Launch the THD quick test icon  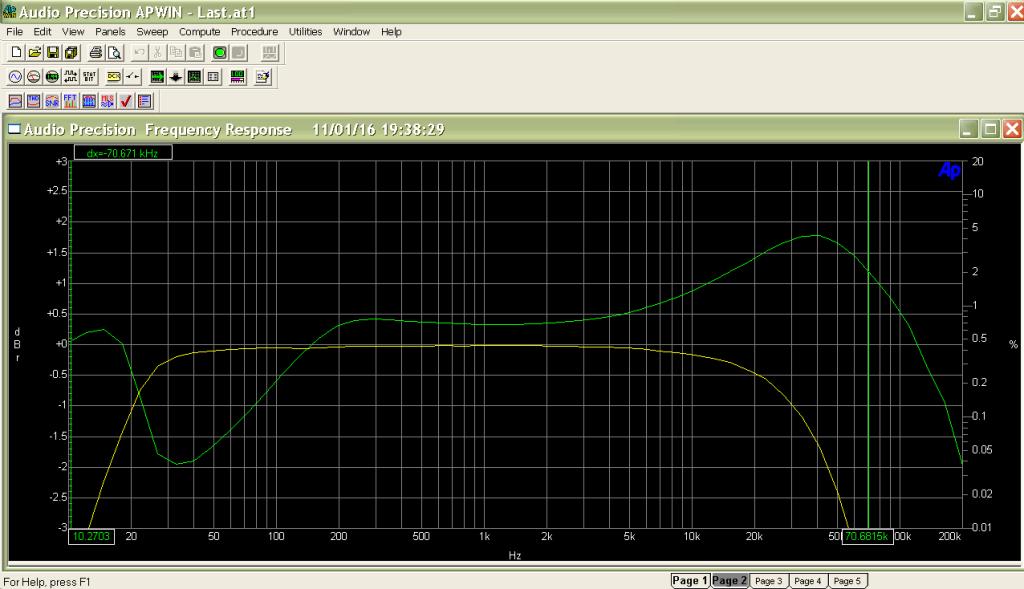pyautogui.click(x=33, y=101)
